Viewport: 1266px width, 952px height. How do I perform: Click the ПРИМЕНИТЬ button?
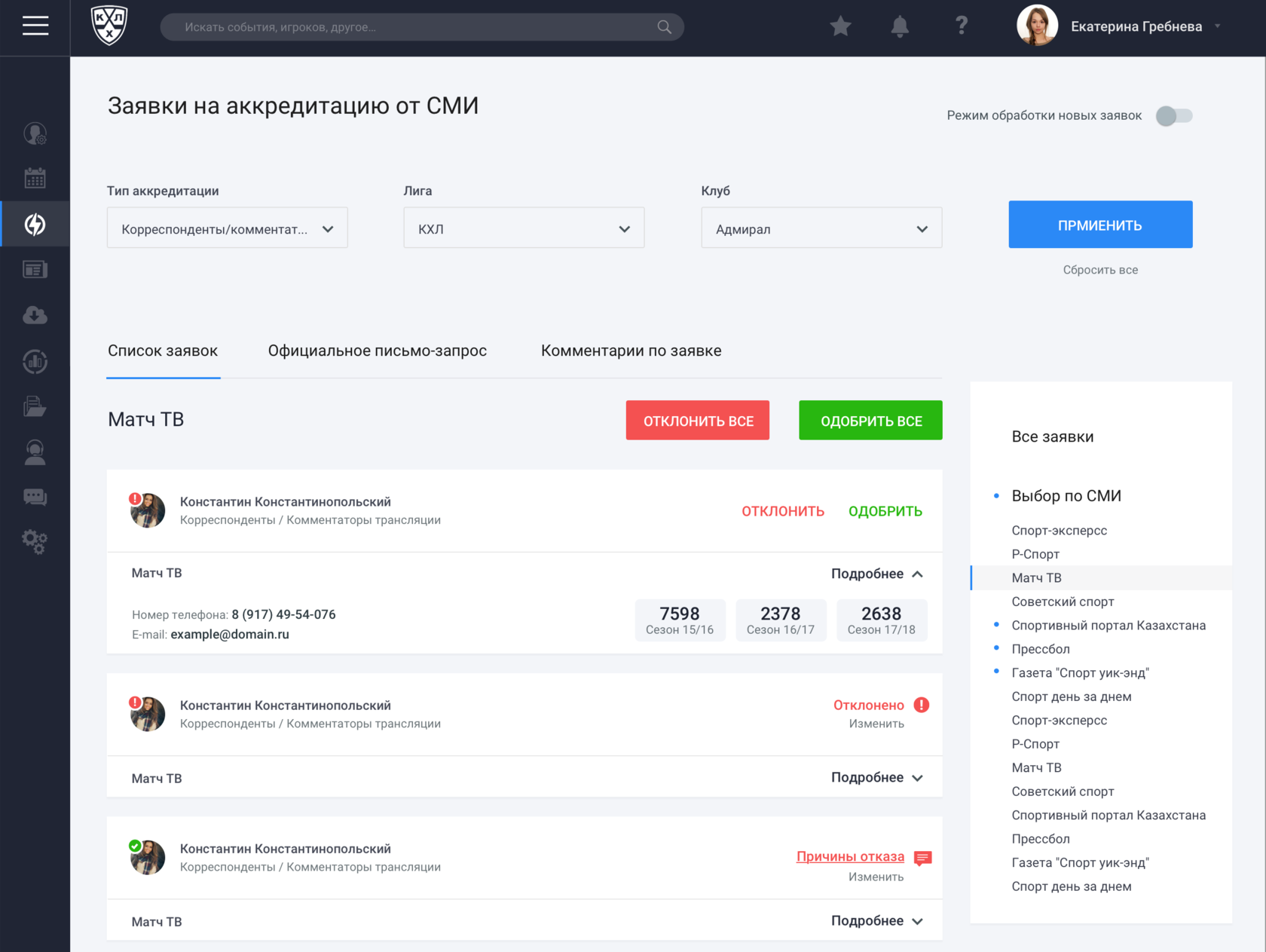pyautogui.click(x=1100, y=225)
